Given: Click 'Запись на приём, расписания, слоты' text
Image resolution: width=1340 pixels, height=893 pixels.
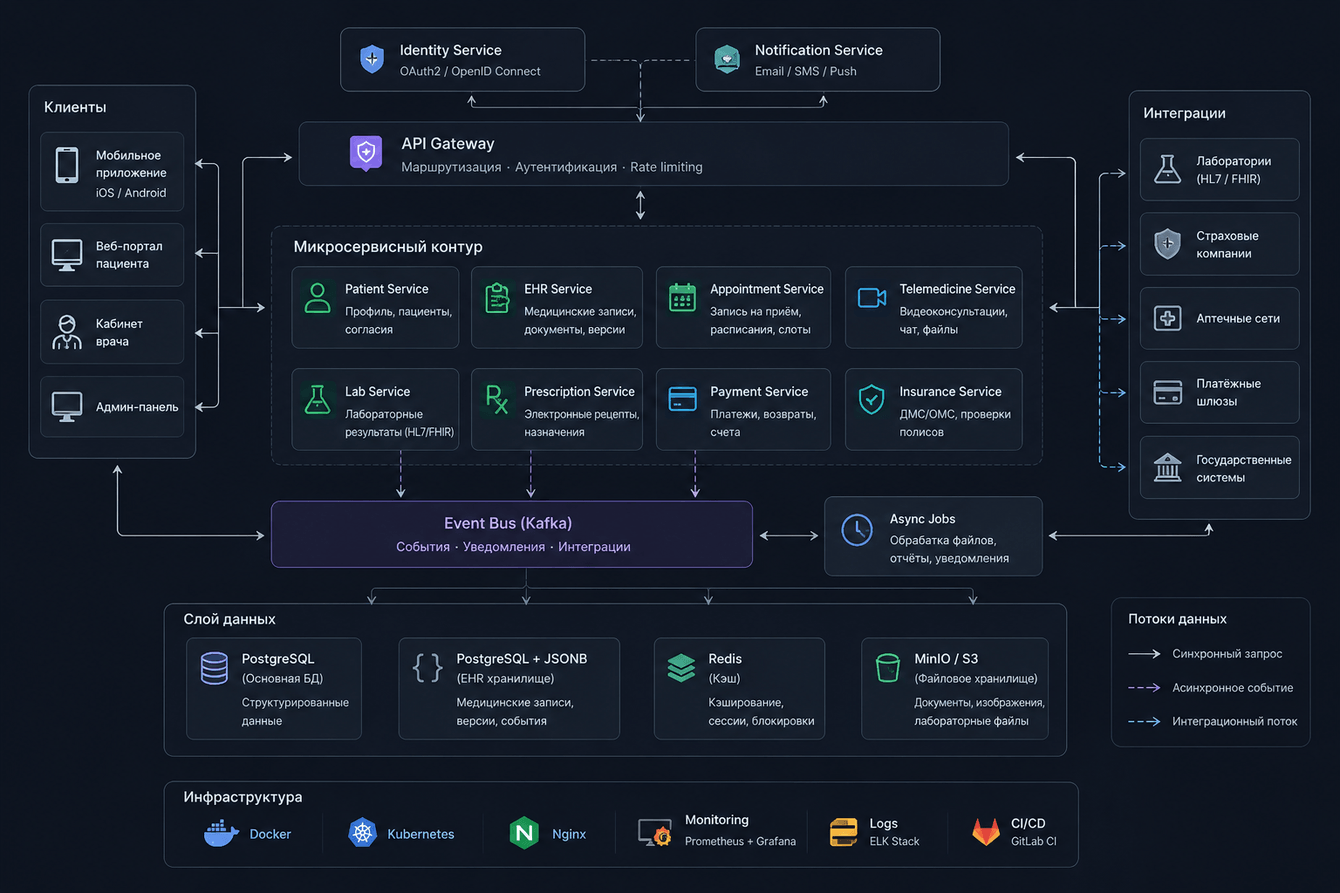Looking at the screenshot, I should coord(760,320).
